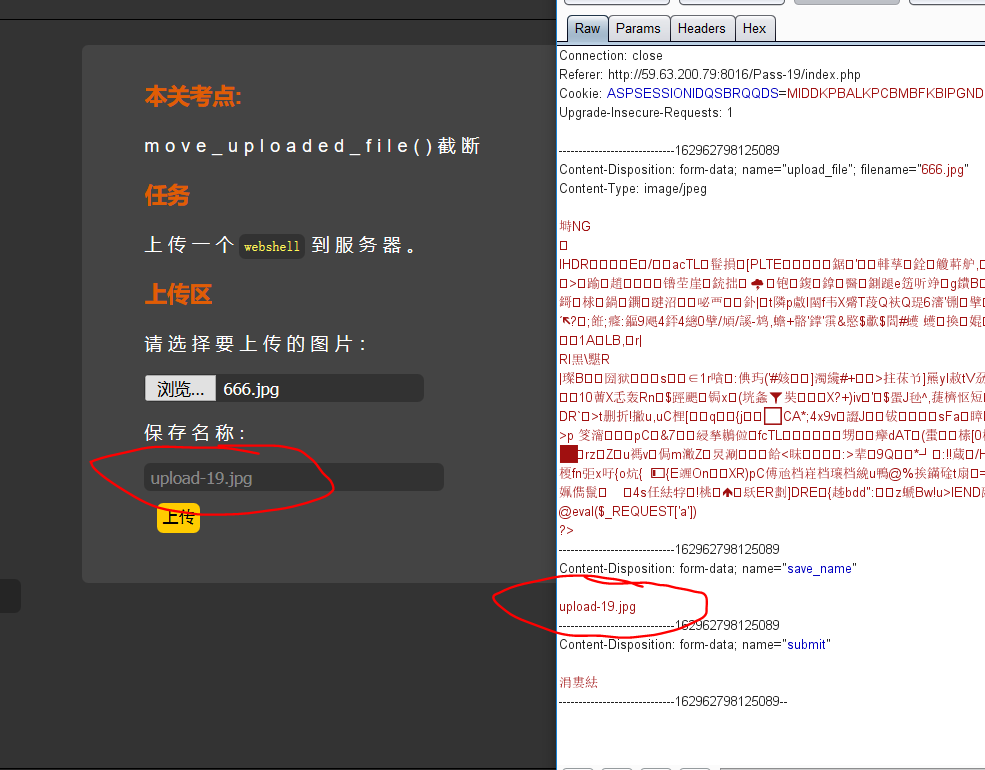Click the ASPSESSIONIDQSBRQQDS cookie name
The image size is (985, 770).
[x=692, y=93]
